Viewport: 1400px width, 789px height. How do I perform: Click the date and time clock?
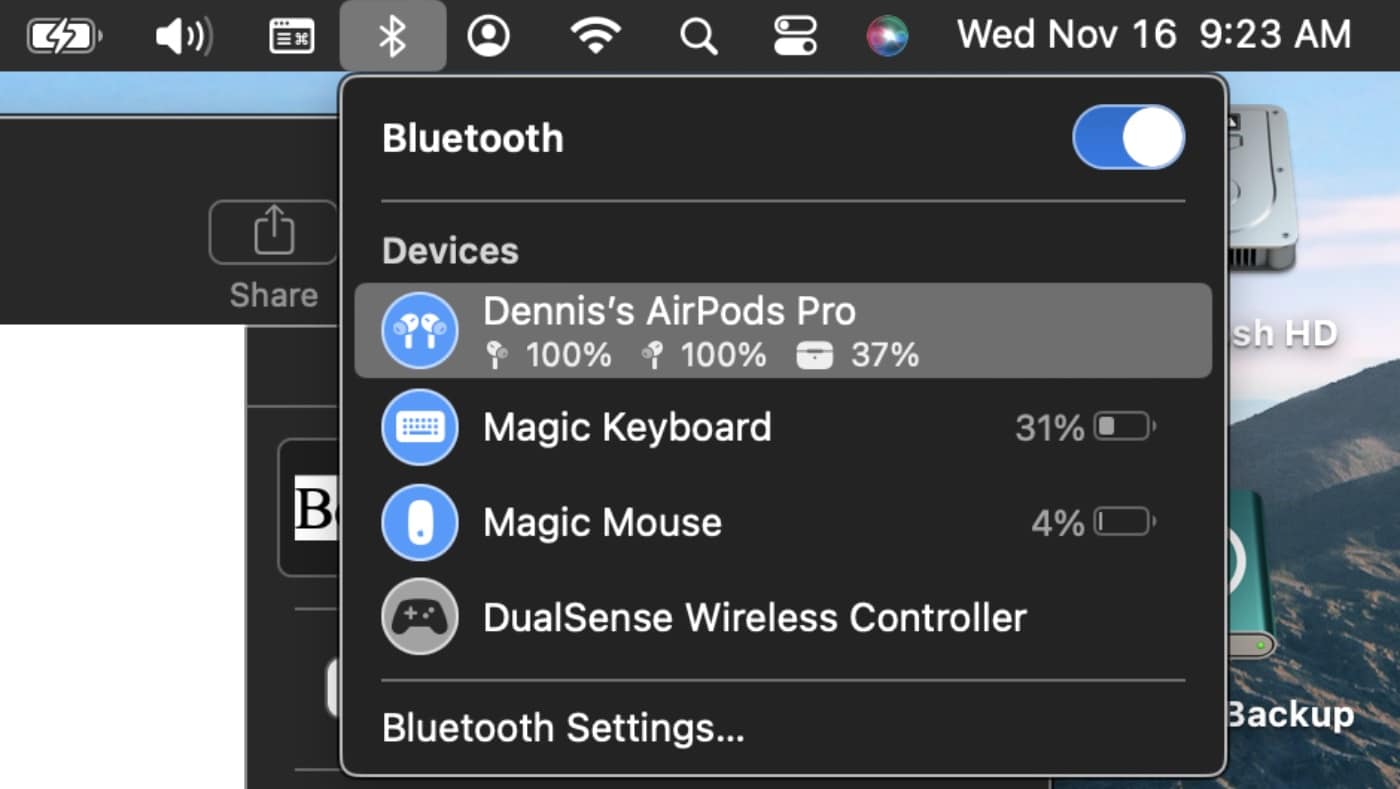click(1154, 35)
